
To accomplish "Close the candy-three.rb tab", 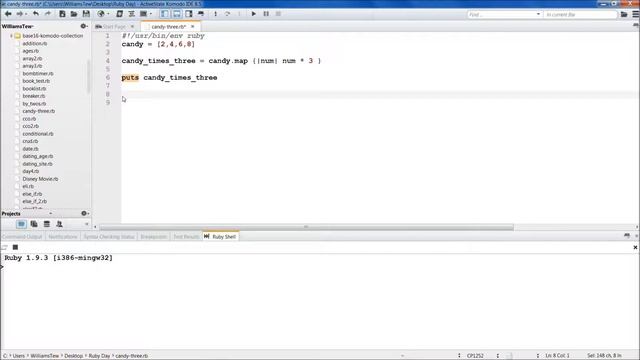I will tap(193, 27).
